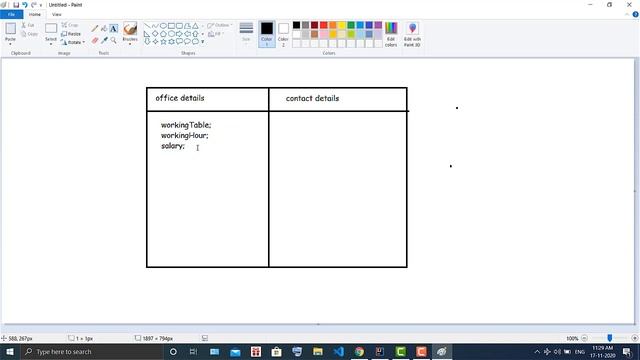This screenshot has width=640, height=360.
Task: Choose the Curve shape
Action: 155,26
